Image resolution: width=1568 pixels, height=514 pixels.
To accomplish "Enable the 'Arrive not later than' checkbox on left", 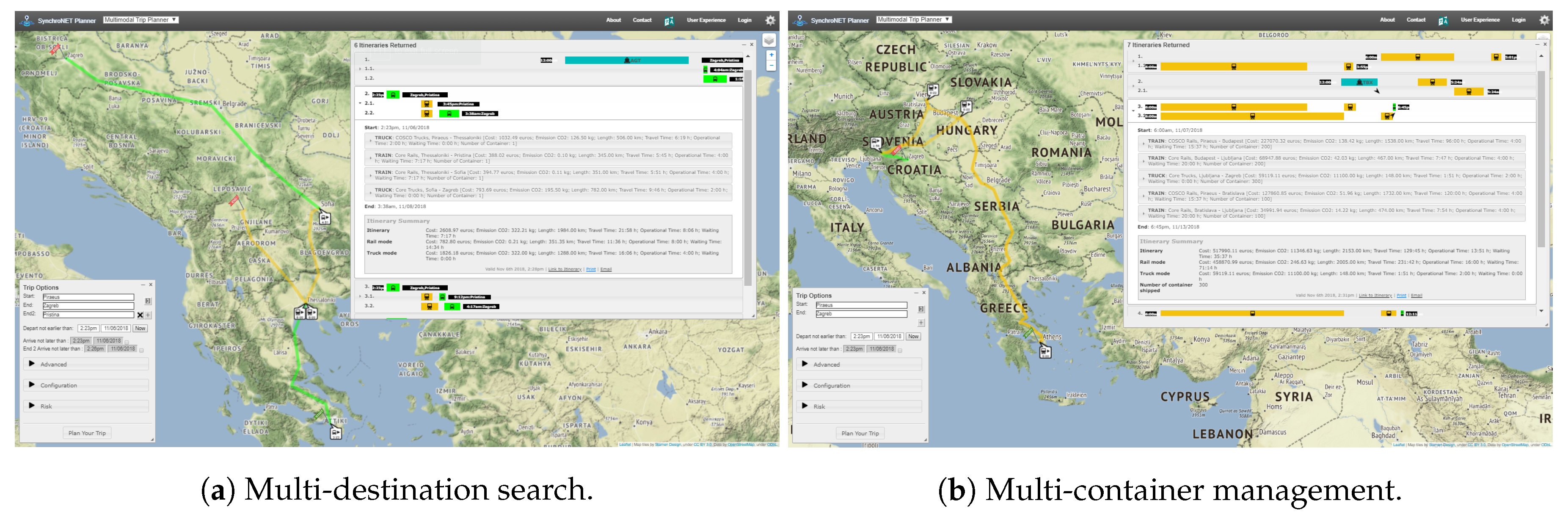I will click(127, 342).
